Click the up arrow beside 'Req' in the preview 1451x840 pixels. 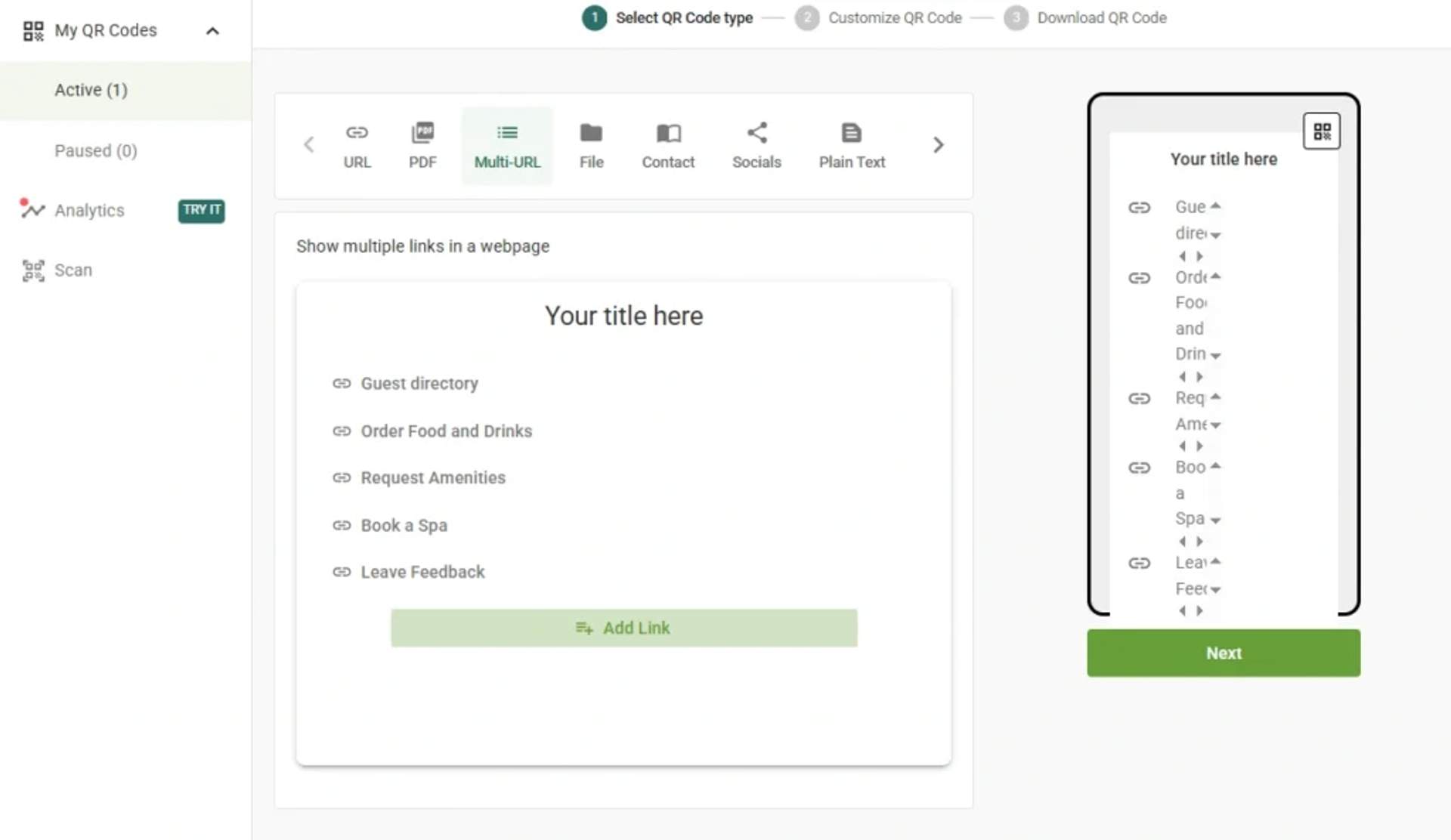coord(1215,397)
